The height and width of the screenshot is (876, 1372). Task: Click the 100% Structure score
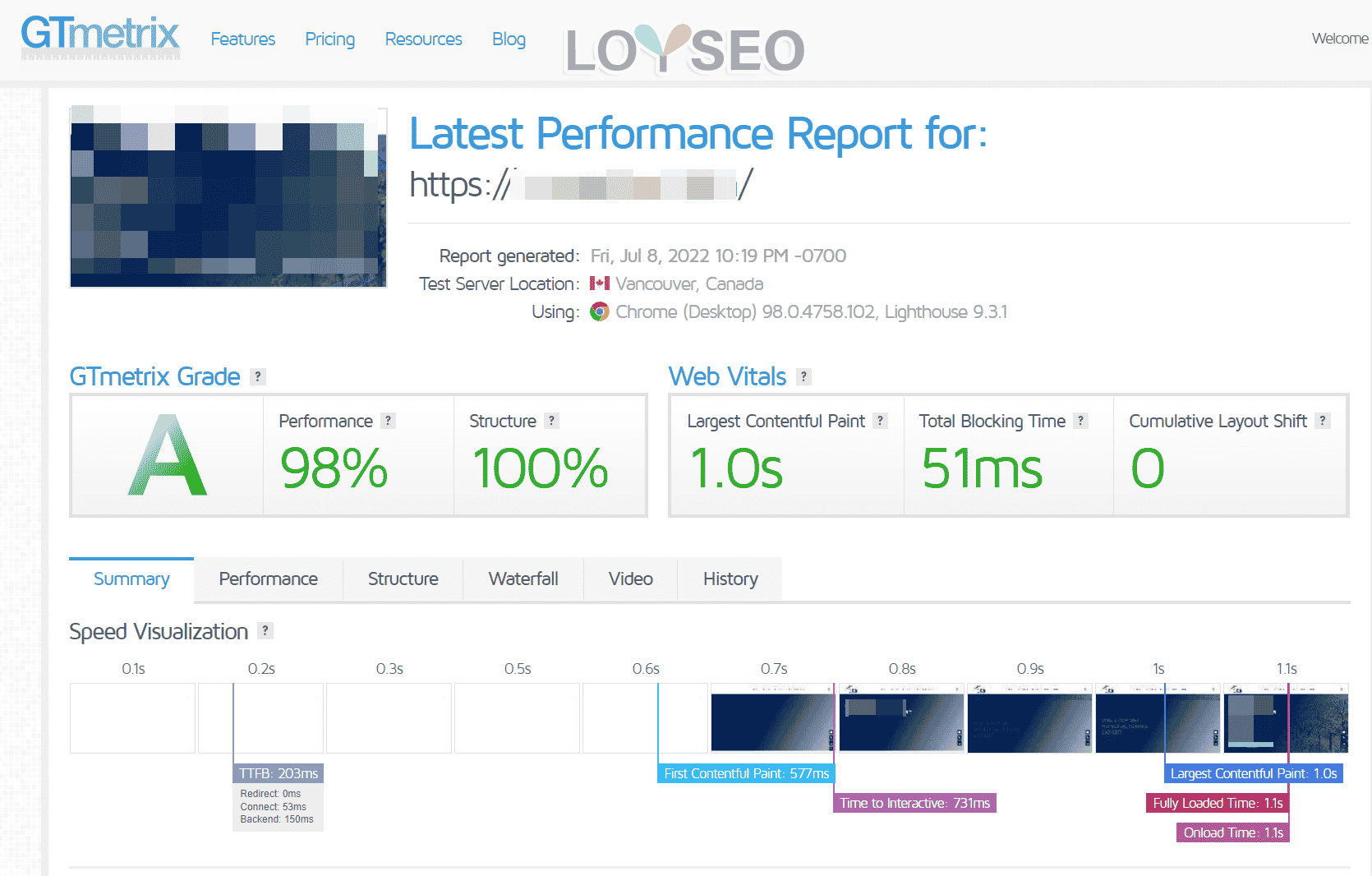coord(540,468)
